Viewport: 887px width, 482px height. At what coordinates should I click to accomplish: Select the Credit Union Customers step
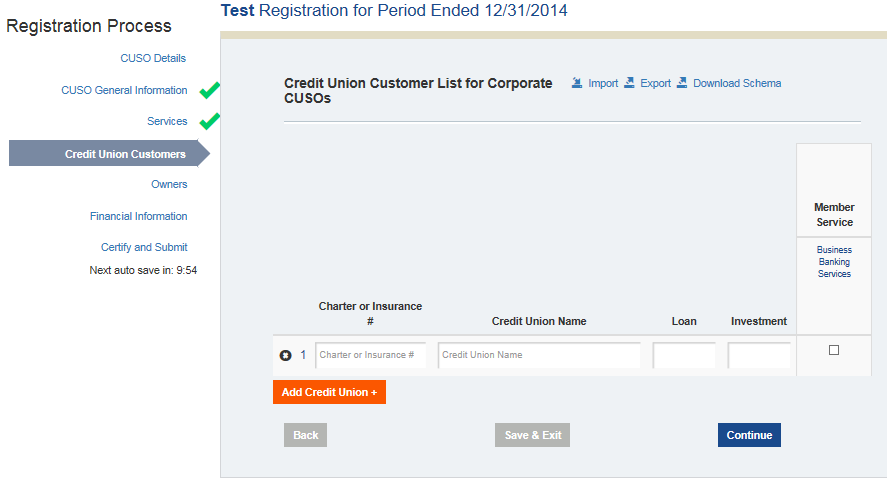[125, 154]
